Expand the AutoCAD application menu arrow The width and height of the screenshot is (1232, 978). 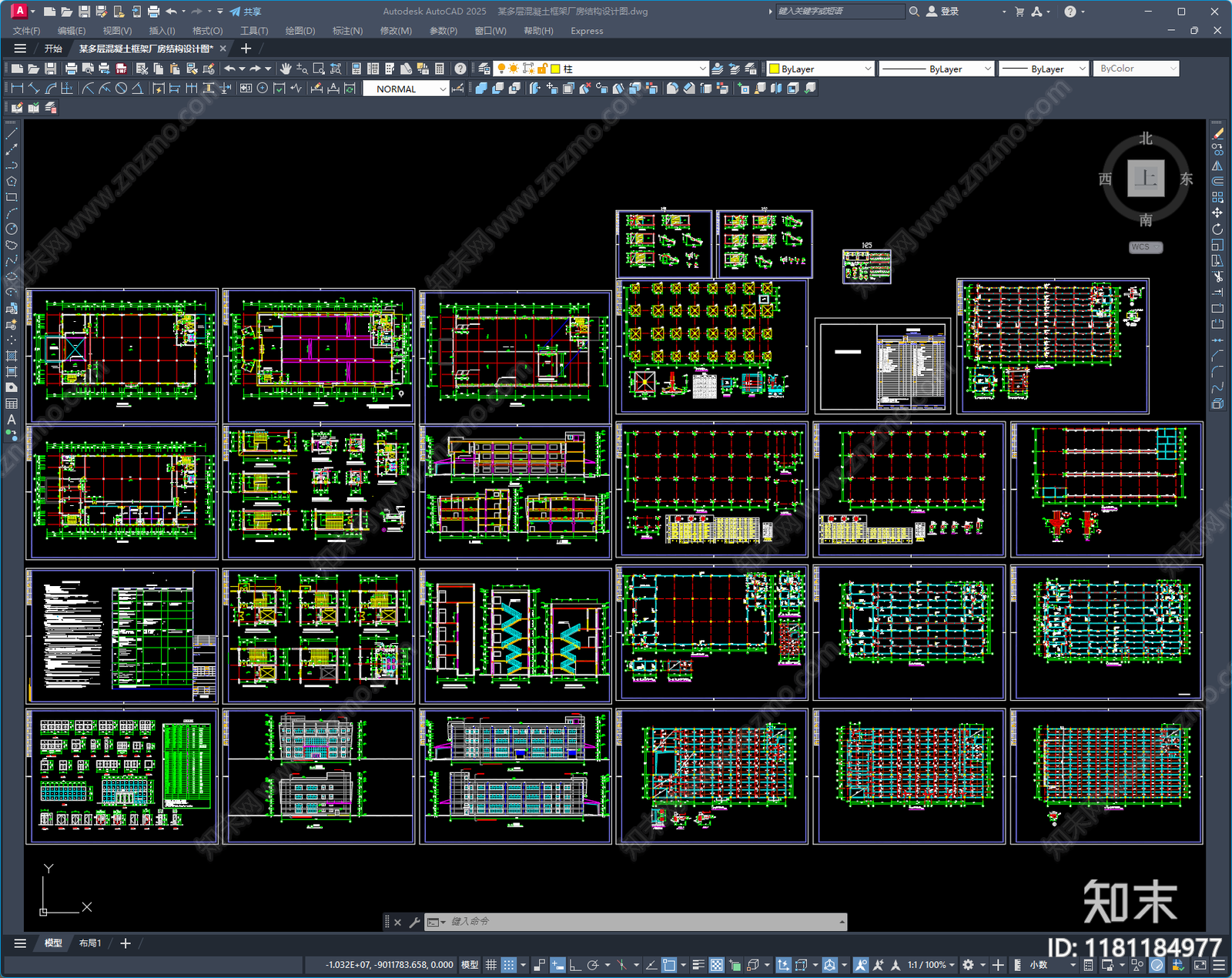[33, 12]
